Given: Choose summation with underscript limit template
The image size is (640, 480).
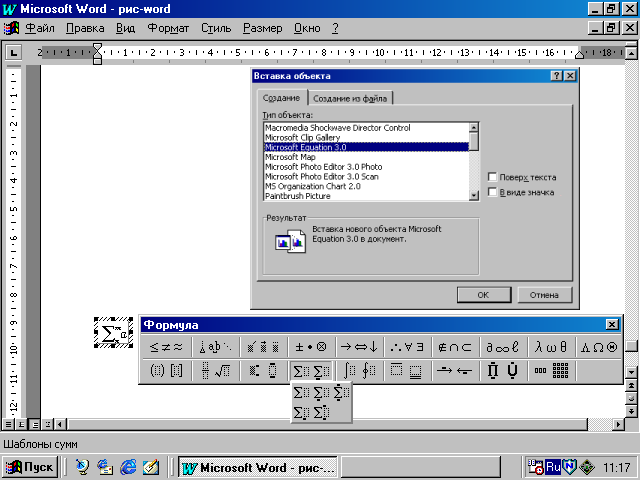Looking at the screenshot, I should pyautogui.click(x=321, y=393).
